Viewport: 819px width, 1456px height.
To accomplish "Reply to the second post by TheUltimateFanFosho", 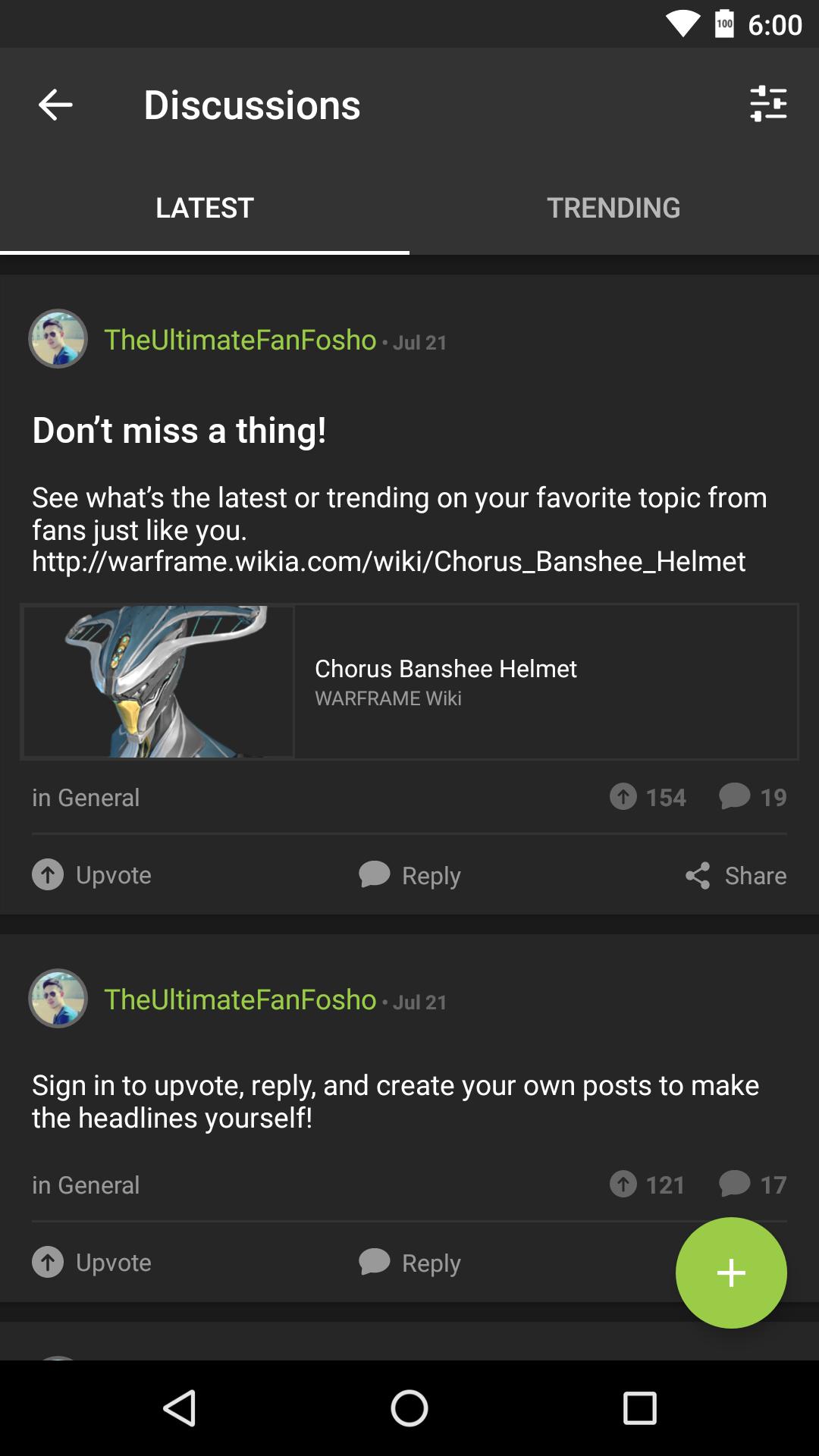I will [x=409, y=1263].
